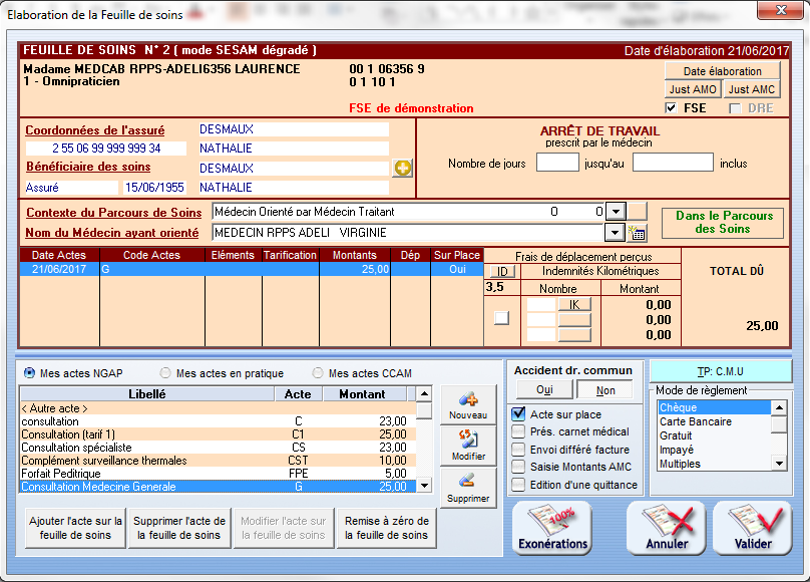The height and width of the screenshot is (582, 810).
Task: Toggle the FSE checkbox
Action: tap(671, 108)
